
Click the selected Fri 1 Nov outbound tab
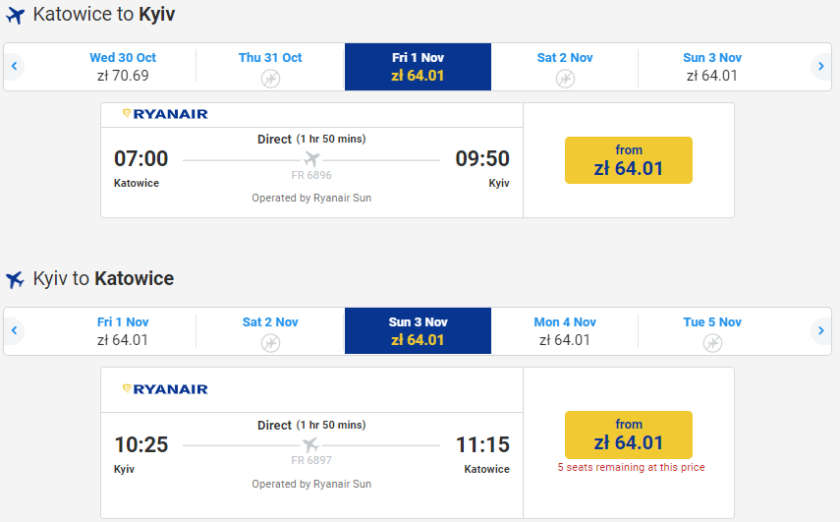coord(418,67)
